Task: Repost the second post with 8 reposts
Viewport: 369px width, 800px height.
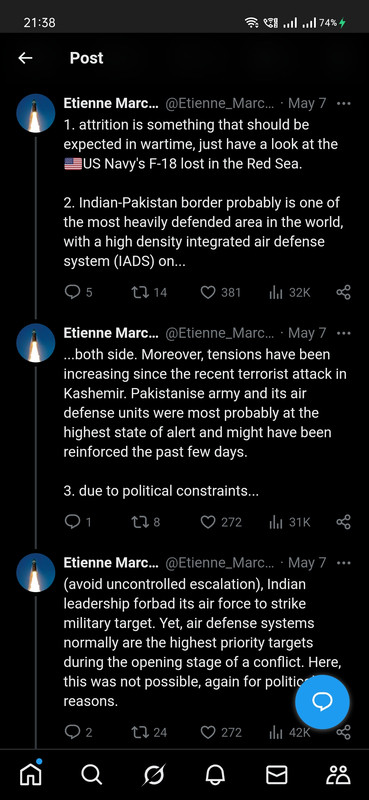Action: [145, 522]
